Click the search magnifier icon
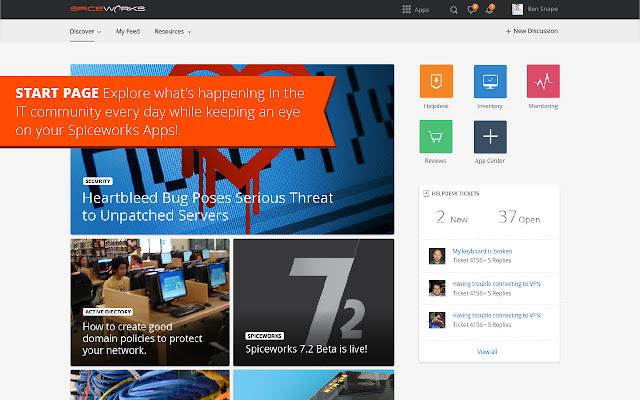Image resolution: width=640 pixels, height=400 pixels. click(x=453, y=9)
